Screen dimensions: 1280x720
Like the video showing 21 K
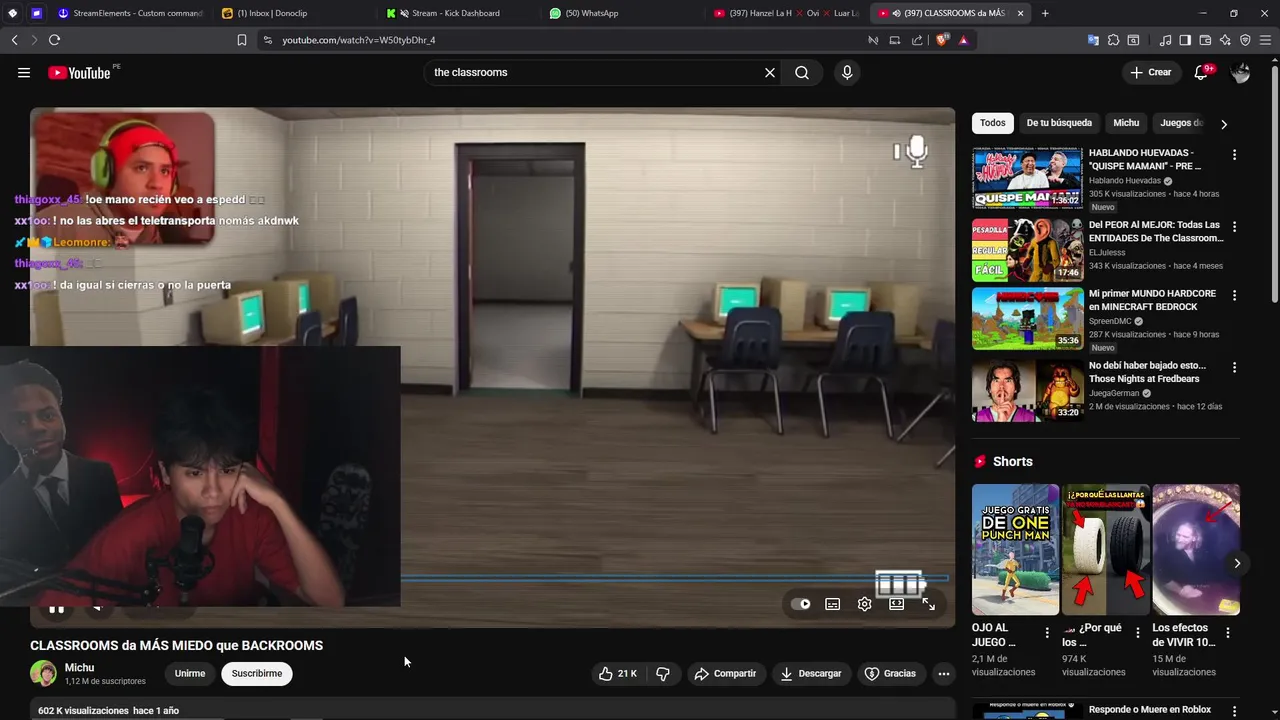click(x=617, y=674)
